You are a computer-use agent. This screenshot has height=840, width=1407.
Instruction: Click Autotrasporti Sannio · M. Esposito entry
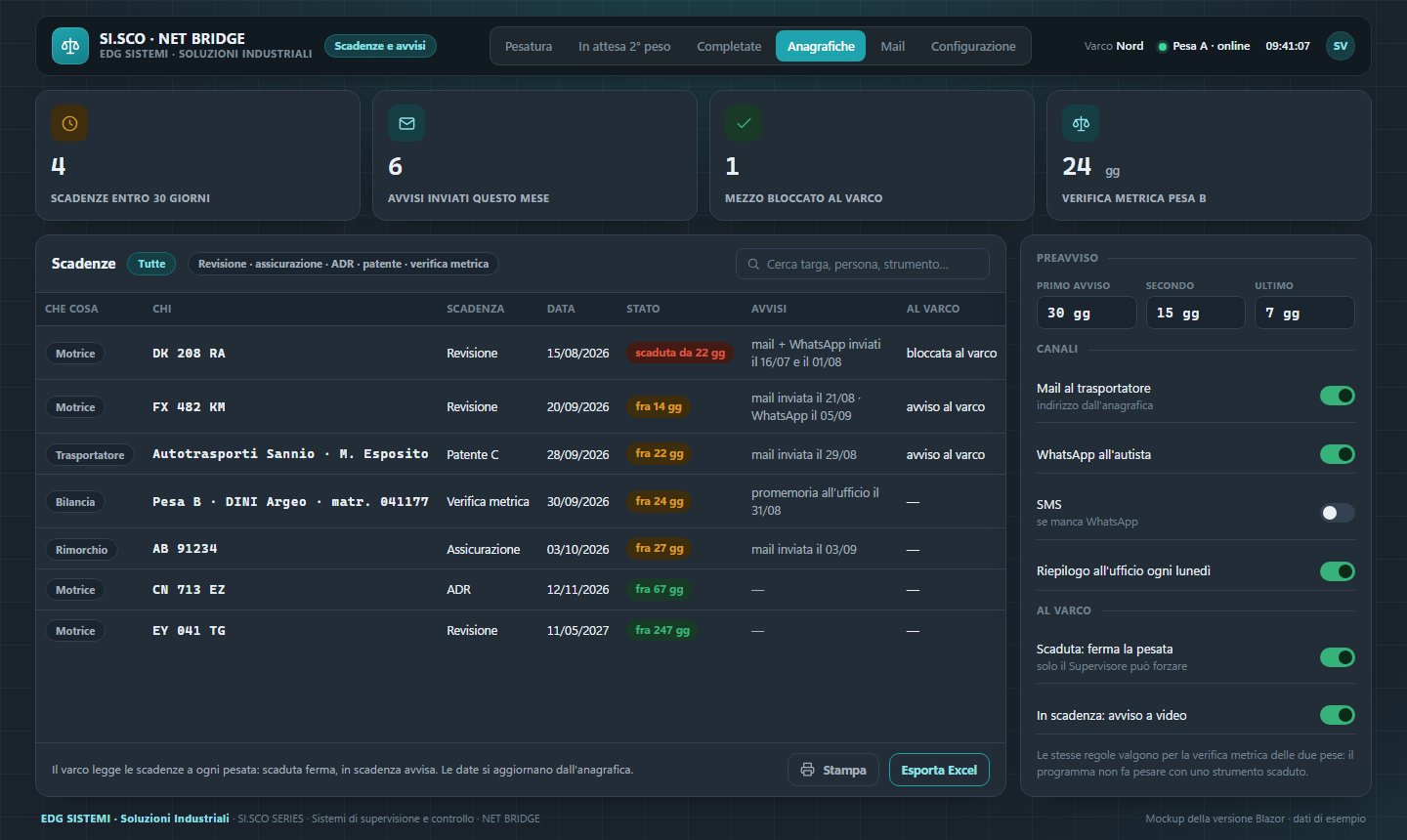tap(290, 454)
